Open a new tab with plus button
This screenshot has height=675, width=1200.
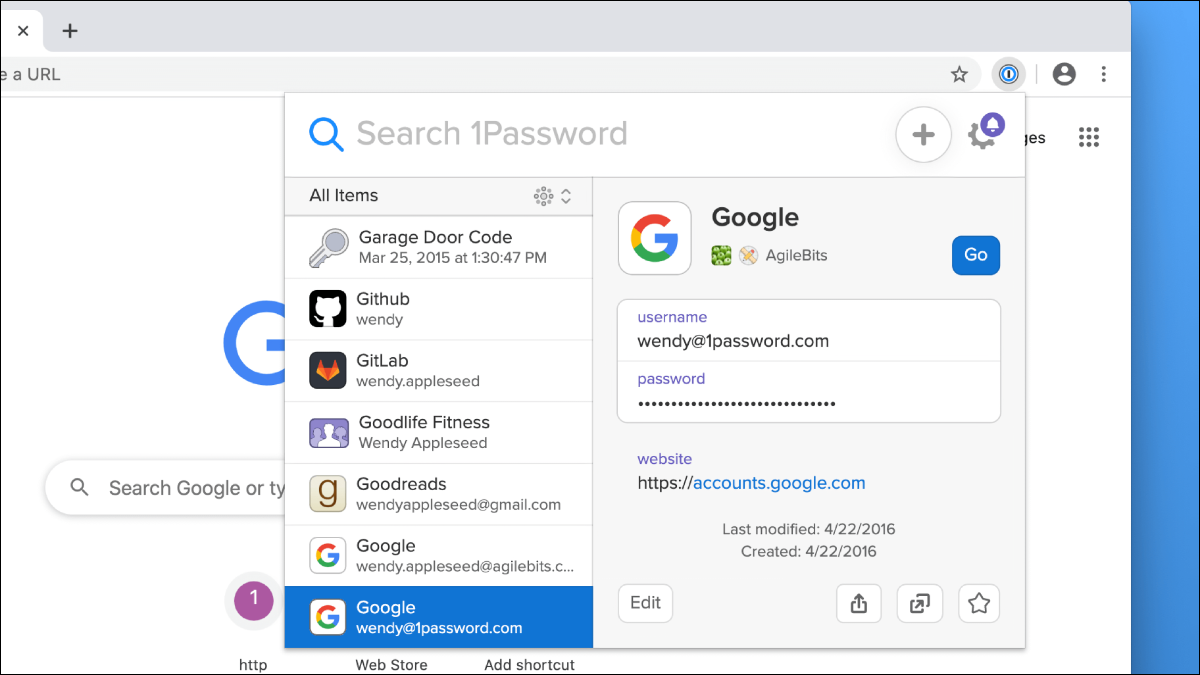point(70,31)
